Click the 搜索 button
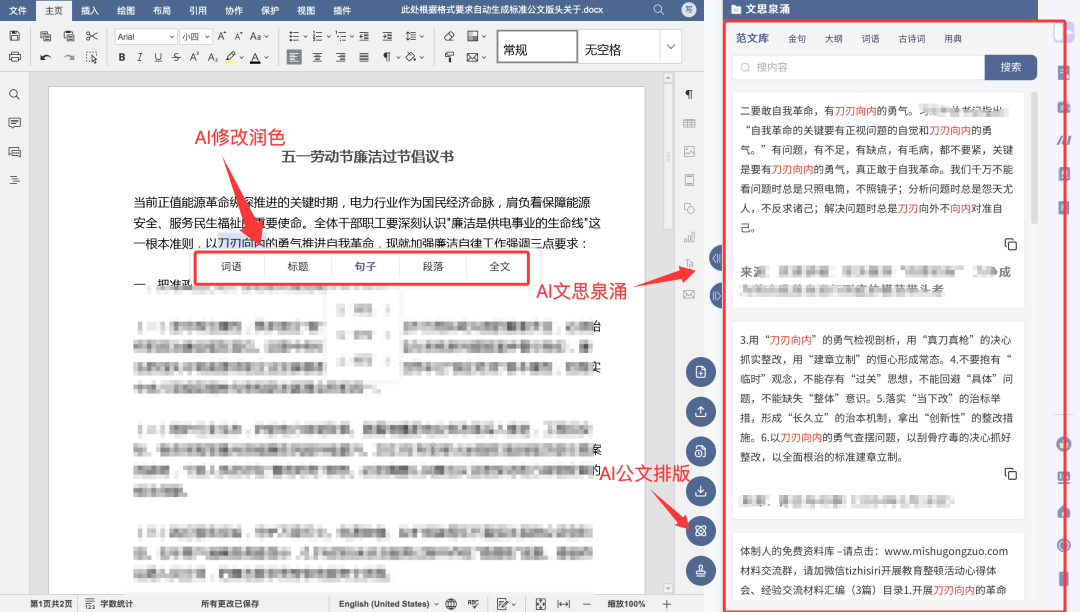1080x612 pixels. pos(1010,67)
